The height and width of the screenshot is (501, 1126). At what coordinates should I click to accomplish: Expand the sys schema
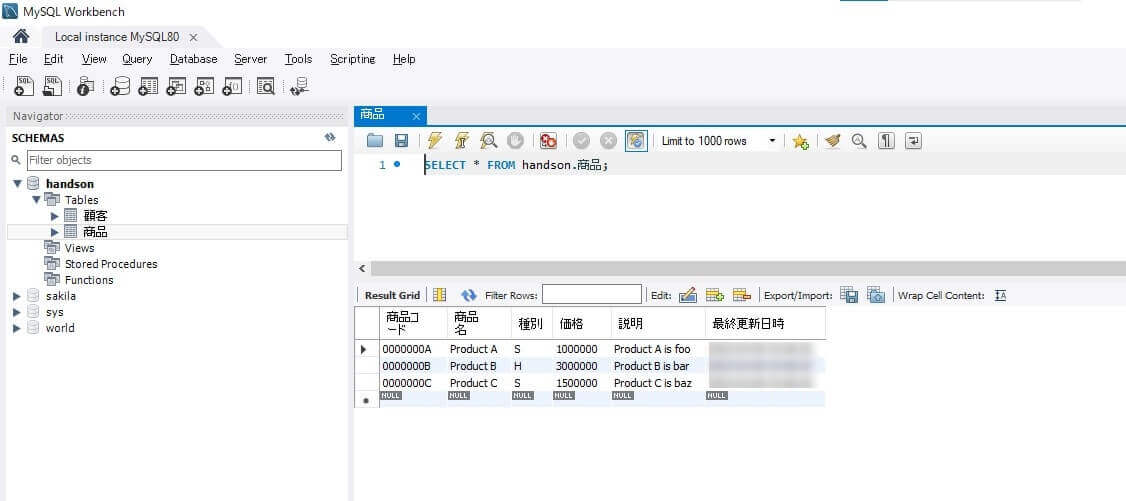click(x=17, y=312)
